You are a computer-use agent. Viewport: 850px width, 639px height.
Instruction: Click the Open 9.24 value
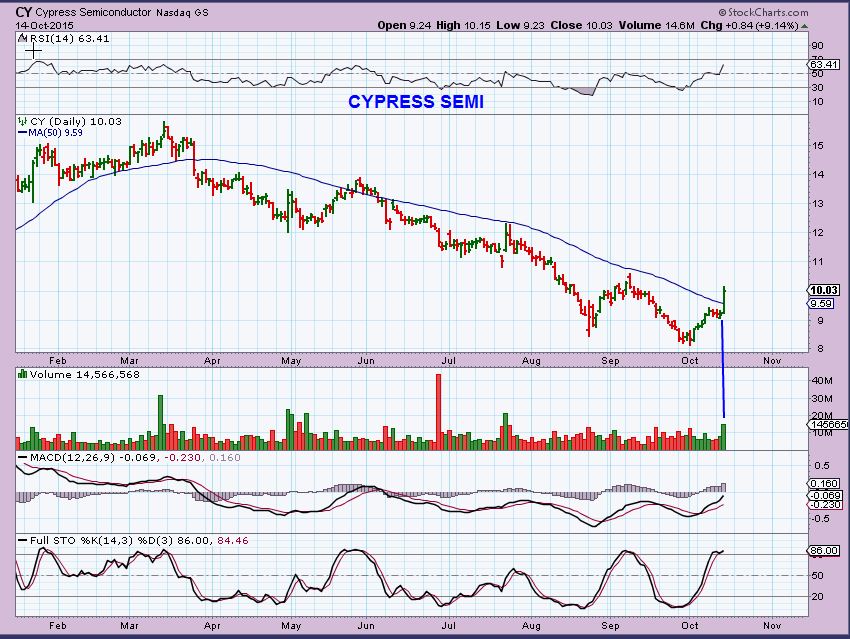pyautogui.click(x=404, y=25)
